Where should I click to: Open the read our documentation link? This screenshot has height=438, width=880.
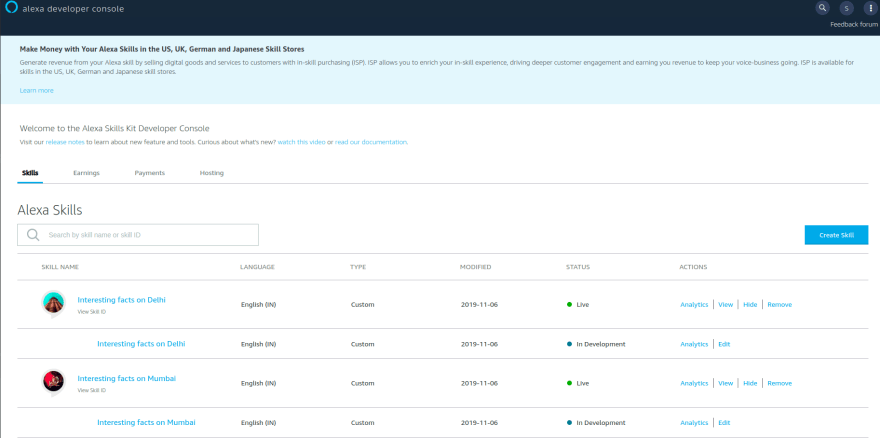coord(371,143)
